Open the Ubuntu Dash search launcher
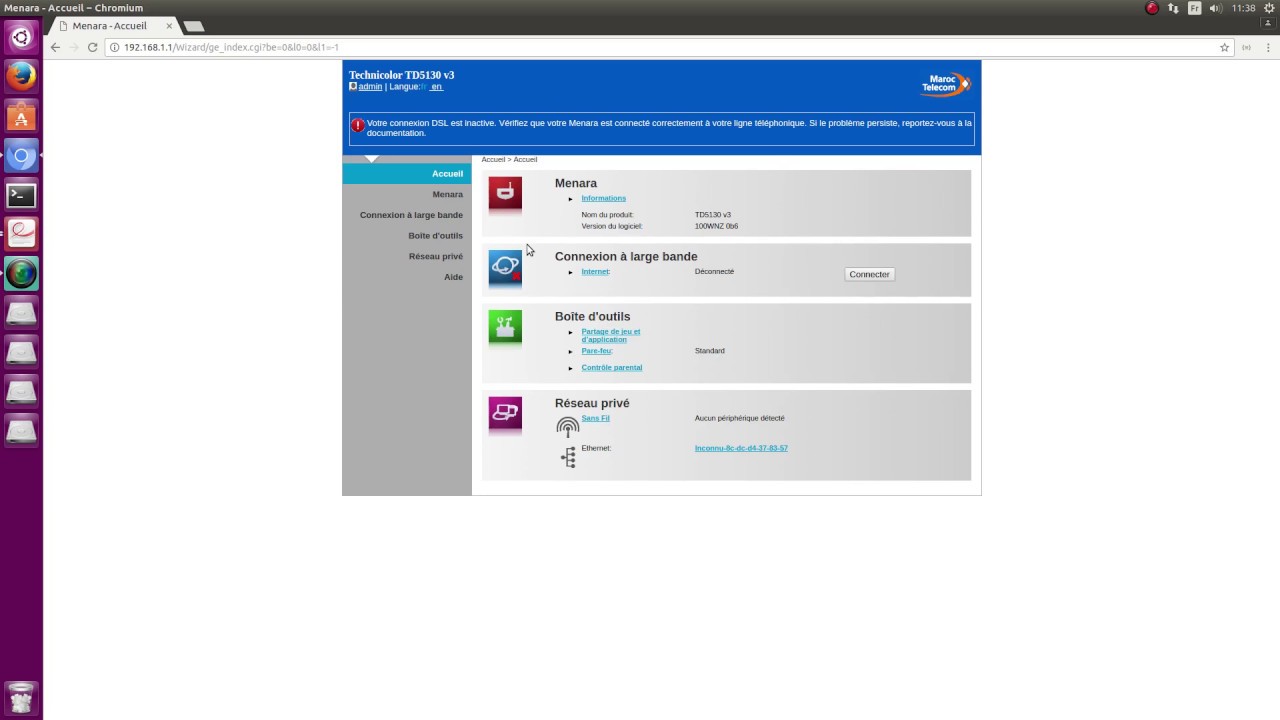 (21, 38)
